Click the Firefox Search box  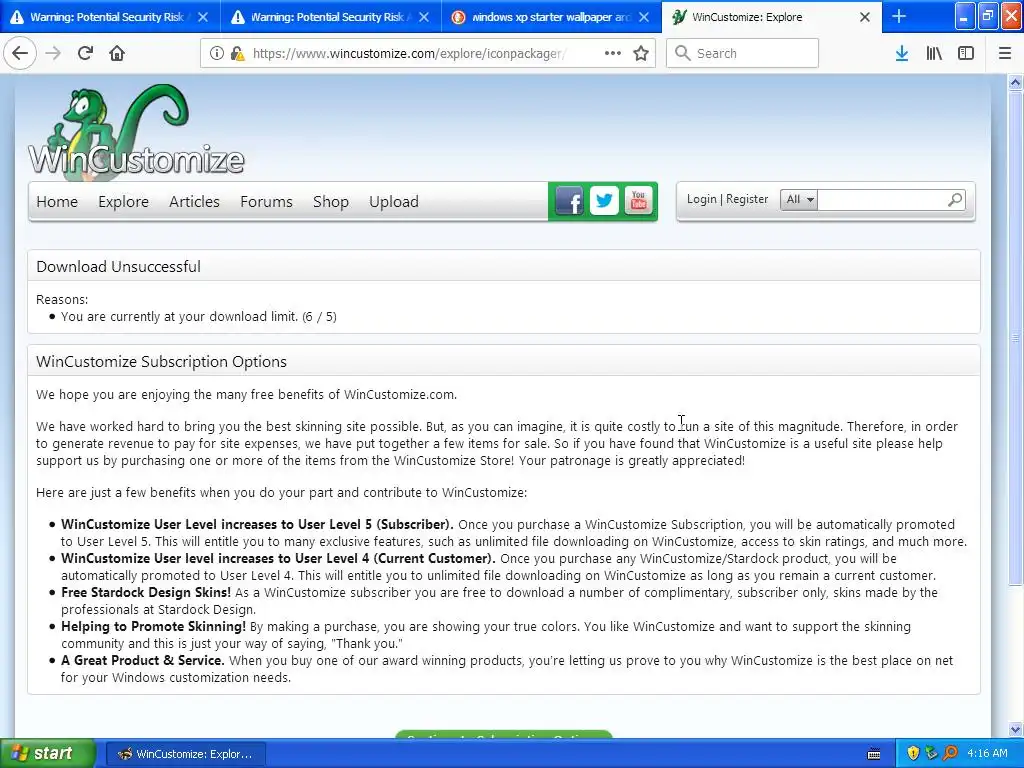point(742,53)
